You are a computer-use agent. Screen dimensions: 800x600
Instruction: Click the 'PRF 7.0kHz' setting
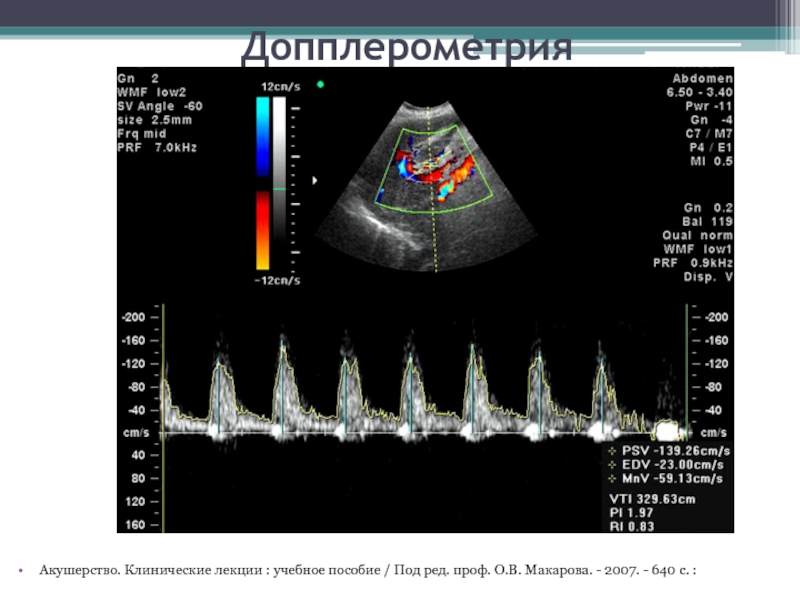click(157, 147)
